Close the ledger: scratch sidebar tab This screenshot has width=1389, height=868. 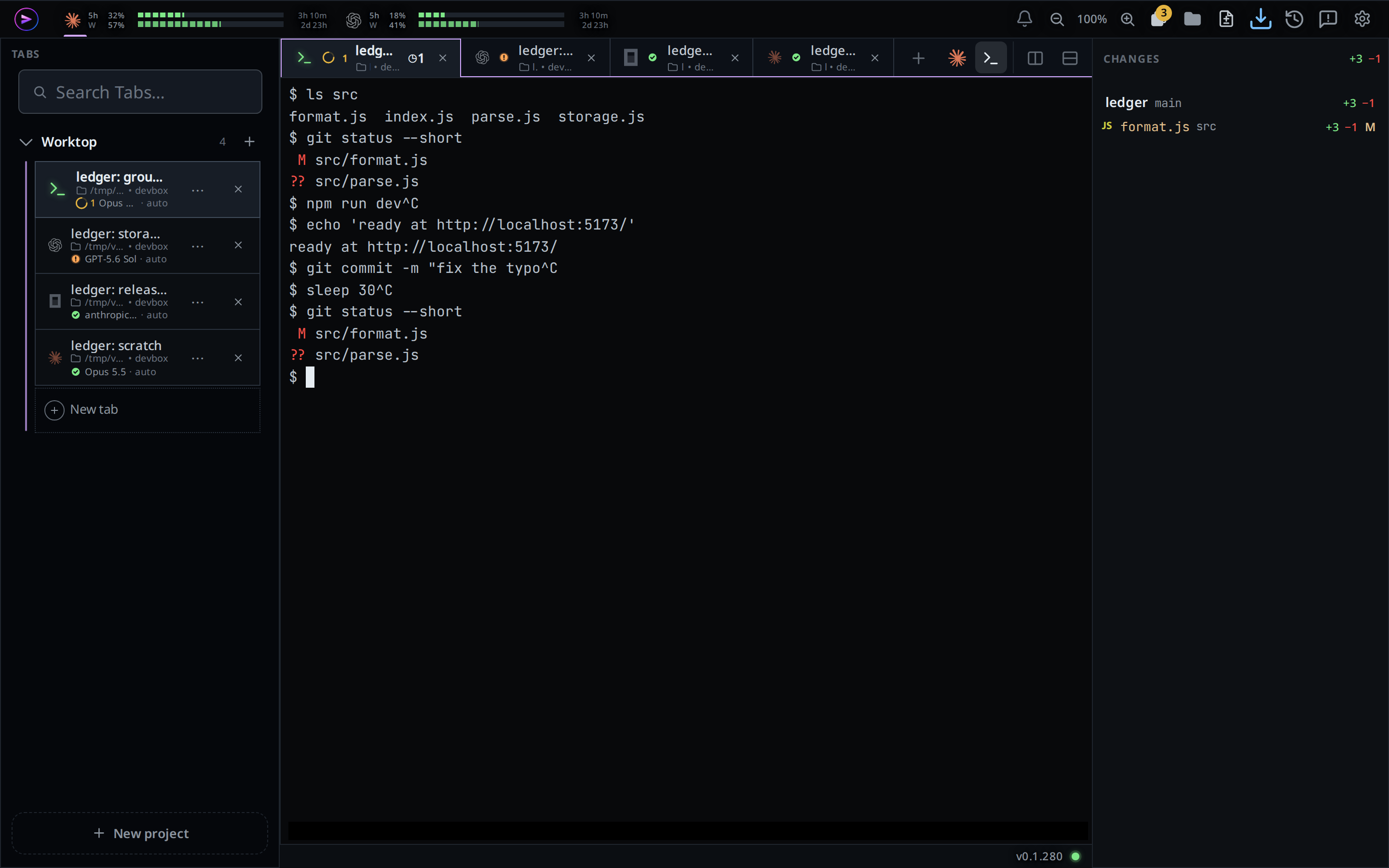tap(238, 358)
